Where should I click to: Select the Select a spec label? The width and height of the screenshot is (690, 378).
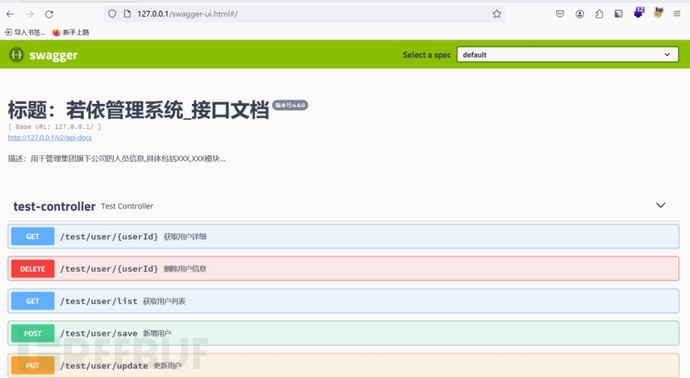[427, 55]
